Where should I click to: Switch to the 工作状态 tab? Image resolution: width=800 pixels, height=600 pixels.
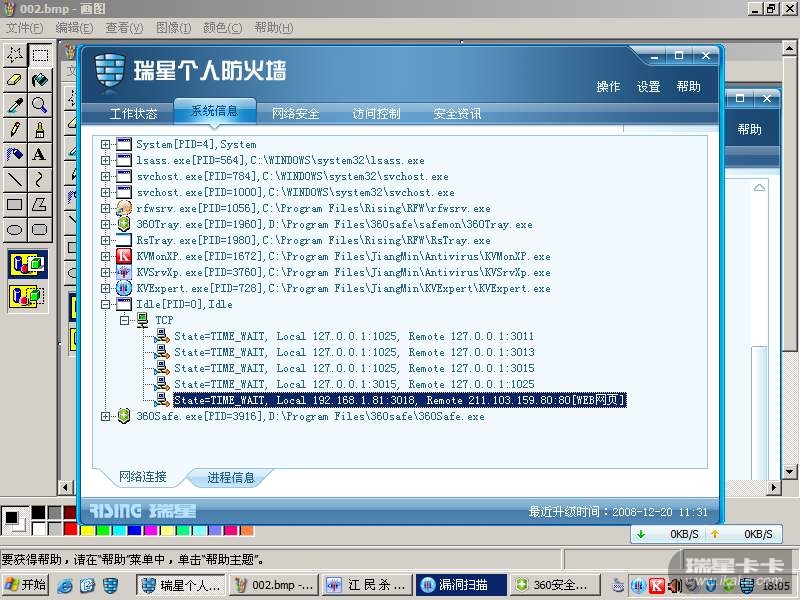(134, 113)
